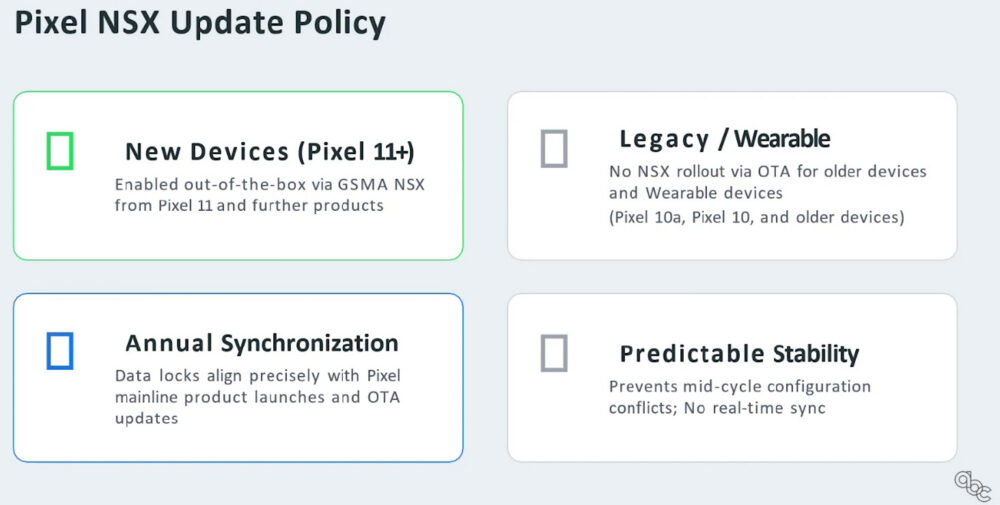The image size is (1000, 505).
Task: Click the '(Pixel 10a, Pixel 10, and older devices)' line
Action: [757, 217]
